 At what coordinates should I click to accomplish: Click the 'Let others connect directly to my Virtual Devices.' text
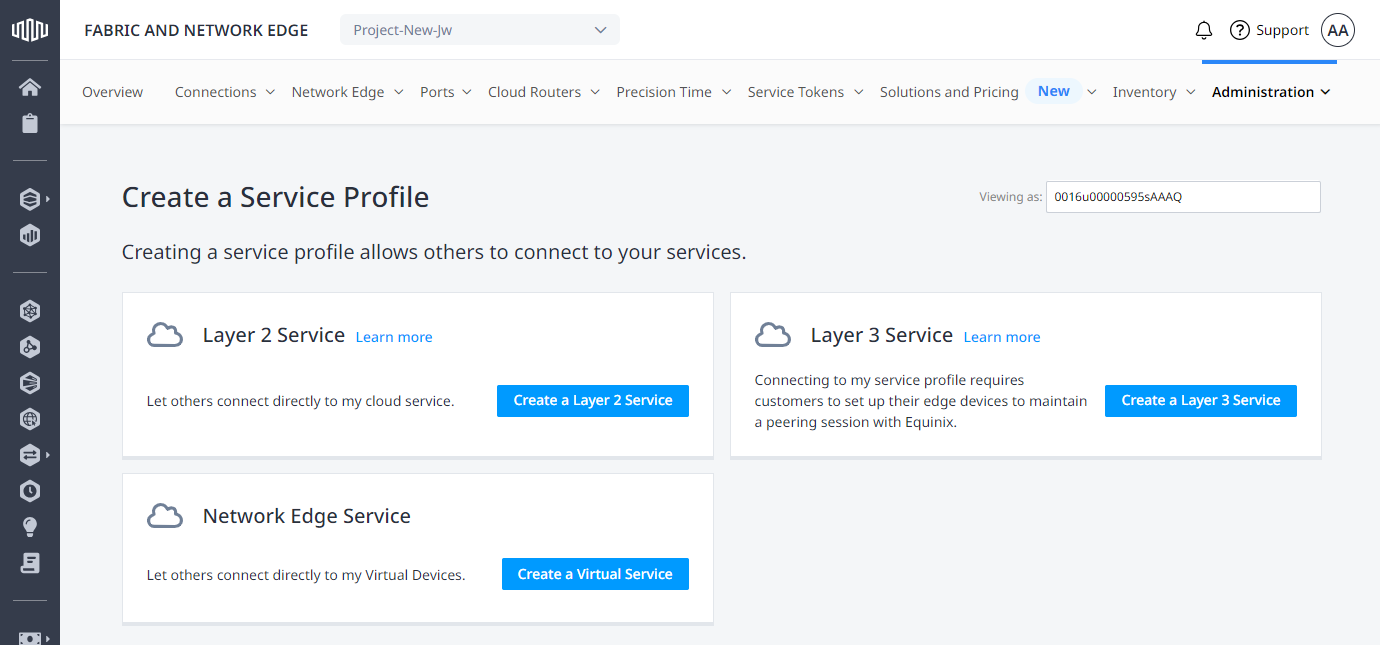[306, 575]
